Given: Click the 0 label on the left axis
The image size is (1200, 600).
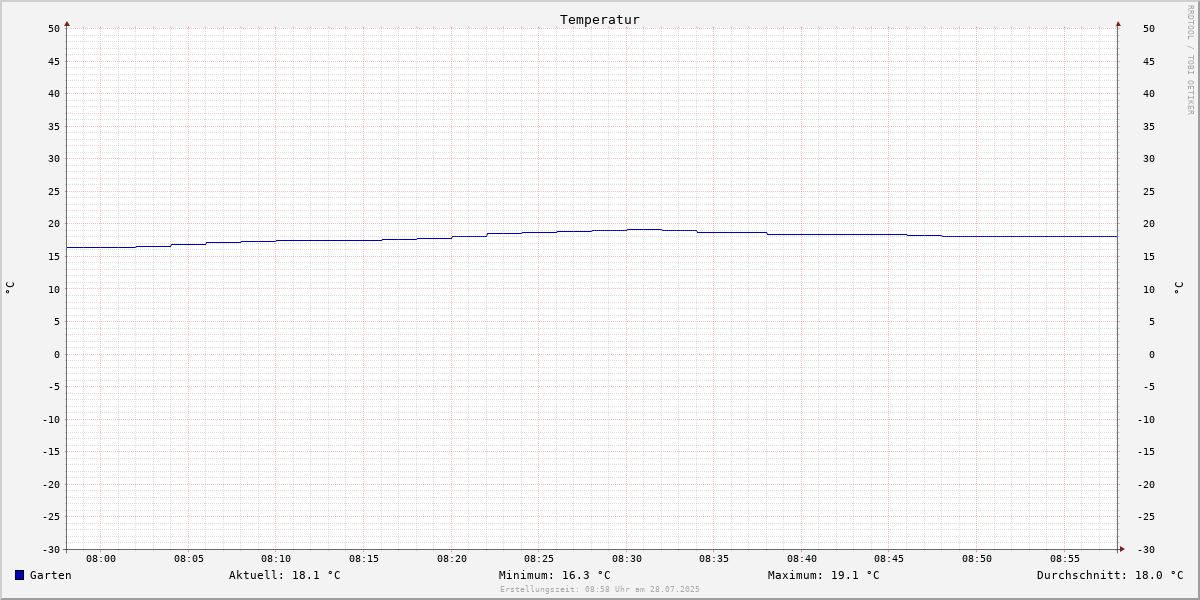Looking at the screenshot, I should pyautogui.click(x=57, y=354).
